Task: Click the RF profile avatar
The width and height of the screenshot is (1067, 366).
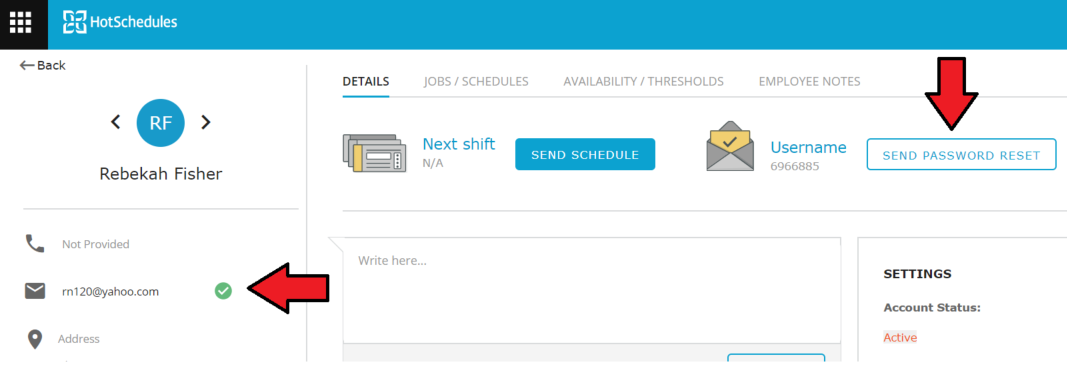Action: (161, 122)
